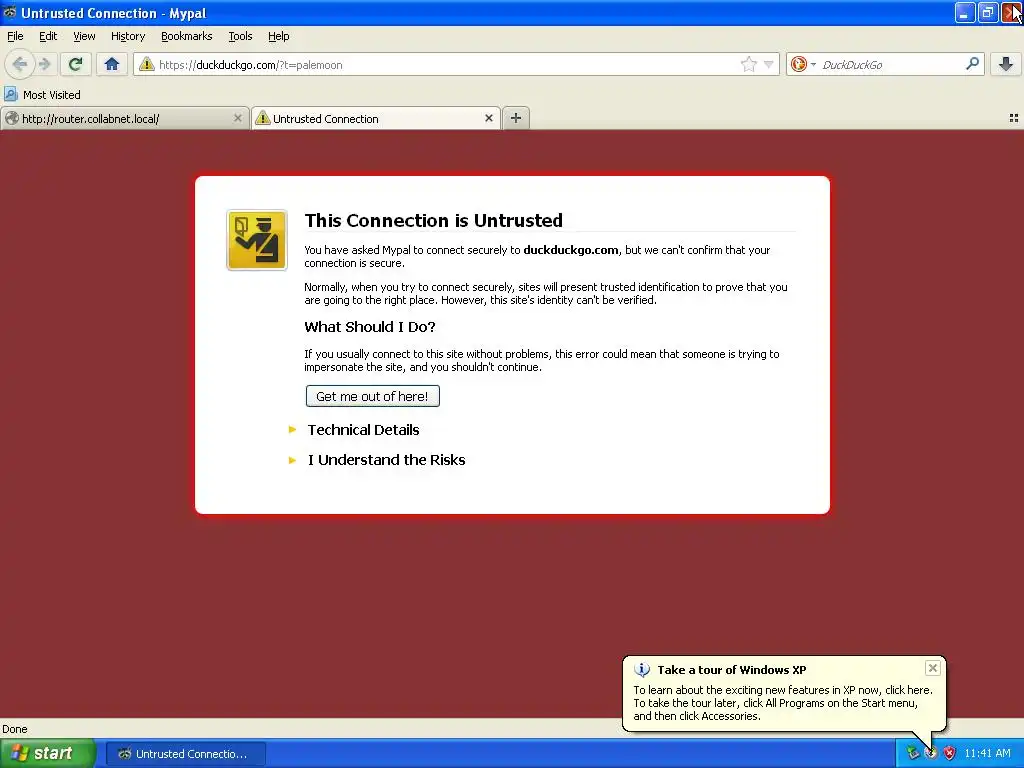Click the Get me out of here! button
The width and height of the screenshot is (1024, 768).
click(x=372, y=396)
